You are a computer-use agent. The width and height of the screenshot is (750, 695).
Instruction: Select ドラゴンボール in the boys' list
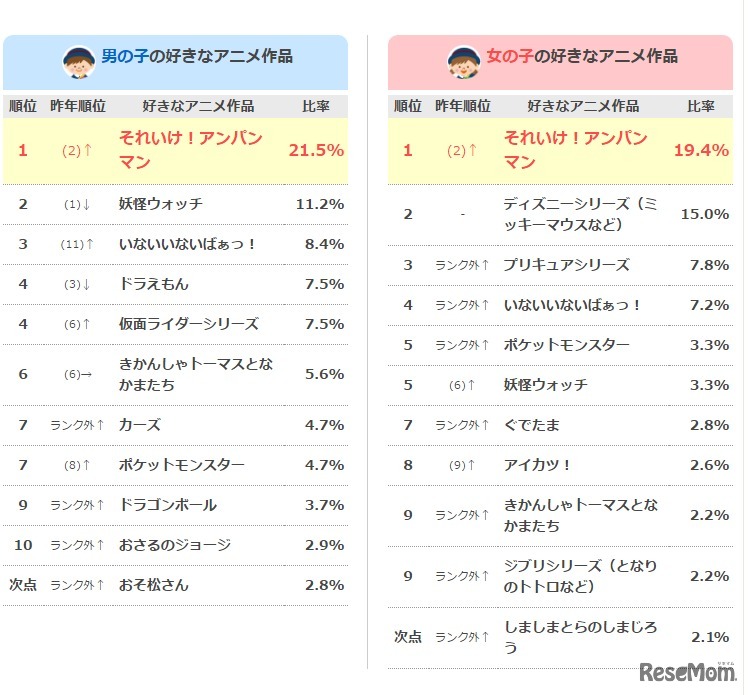click(167, 505)
